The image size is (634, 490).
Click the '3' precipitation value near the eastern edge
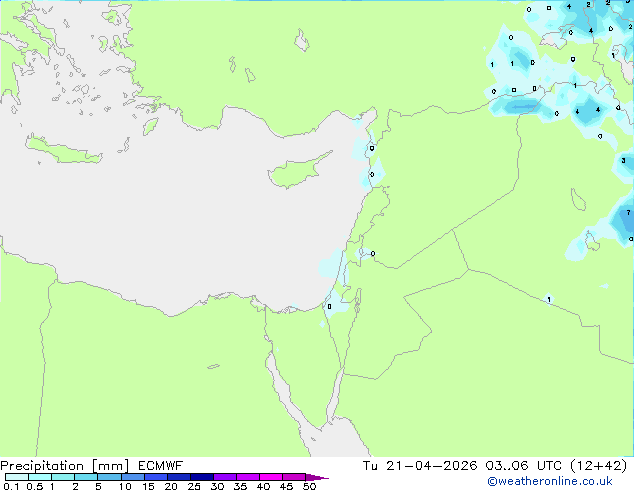tap(623, 161)
